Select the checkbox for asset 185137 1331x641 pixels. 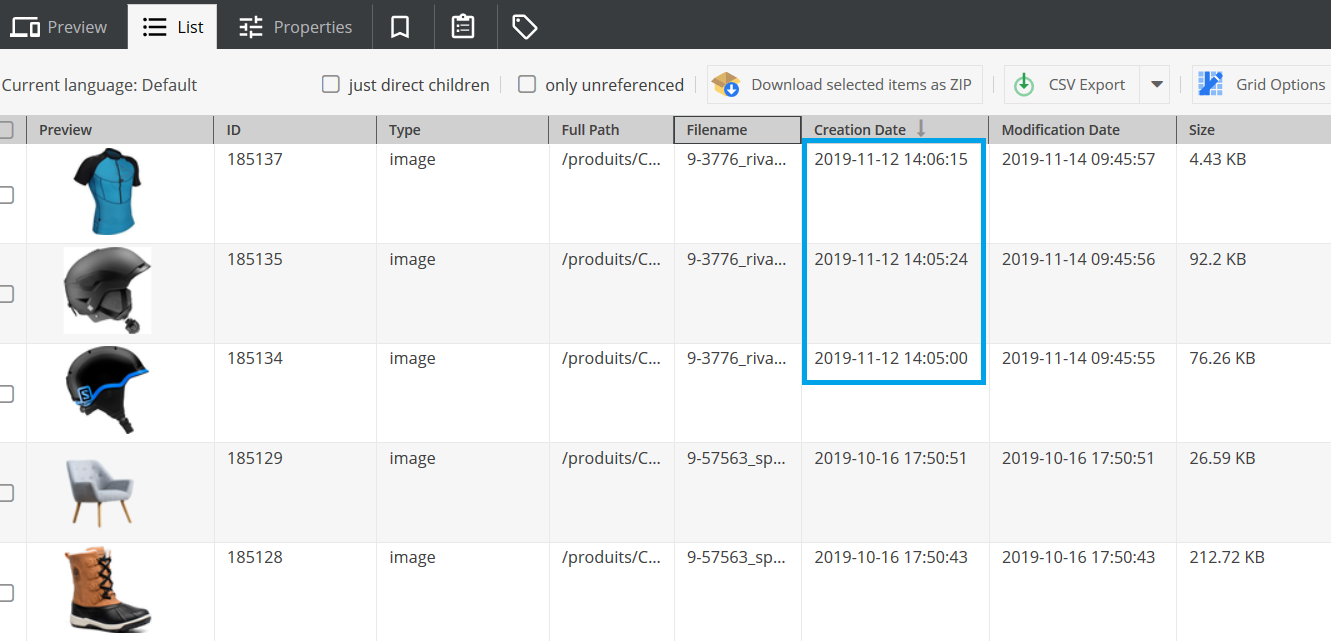4,196
